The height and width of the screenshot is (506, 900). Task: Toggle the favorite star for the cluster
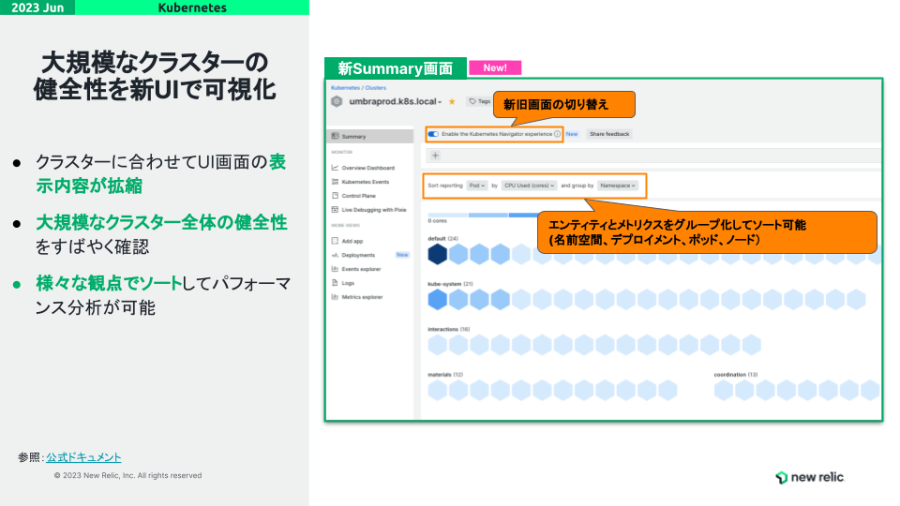tap(452, 102)
